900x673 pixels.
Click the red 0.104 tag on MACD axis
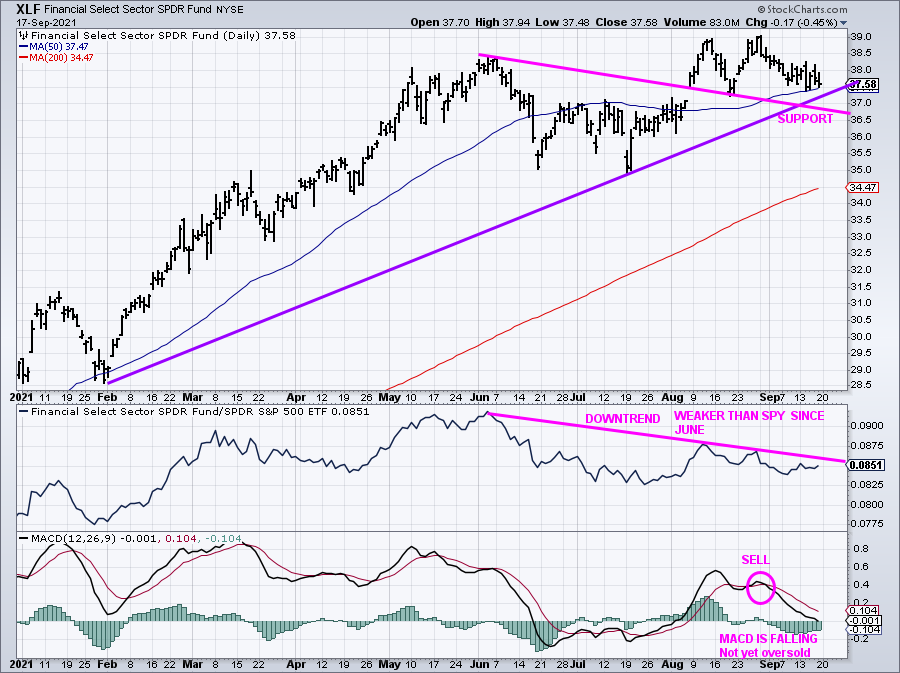pyautogui.click(x=863, y=610)
